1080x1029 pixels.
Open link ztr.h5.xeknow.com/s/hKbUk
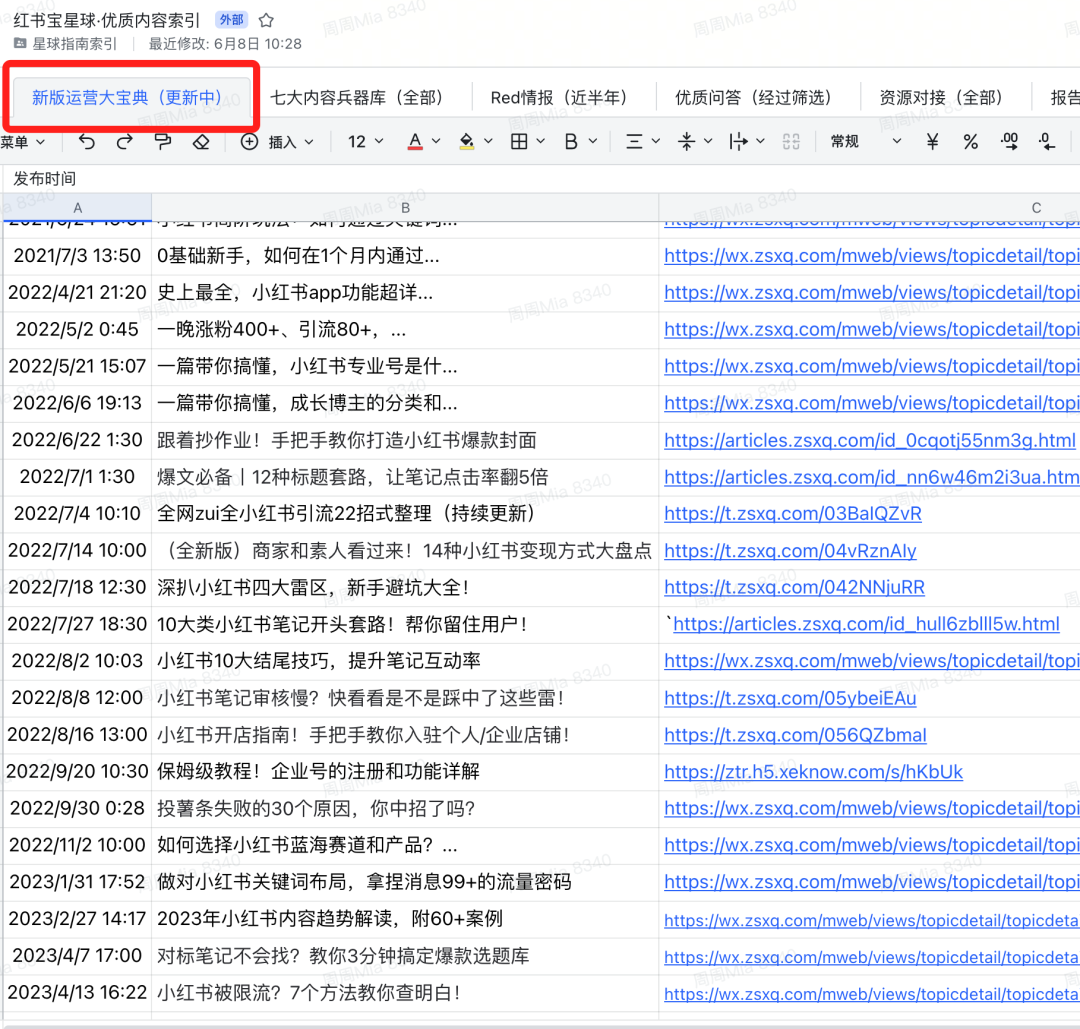[813, 772]
